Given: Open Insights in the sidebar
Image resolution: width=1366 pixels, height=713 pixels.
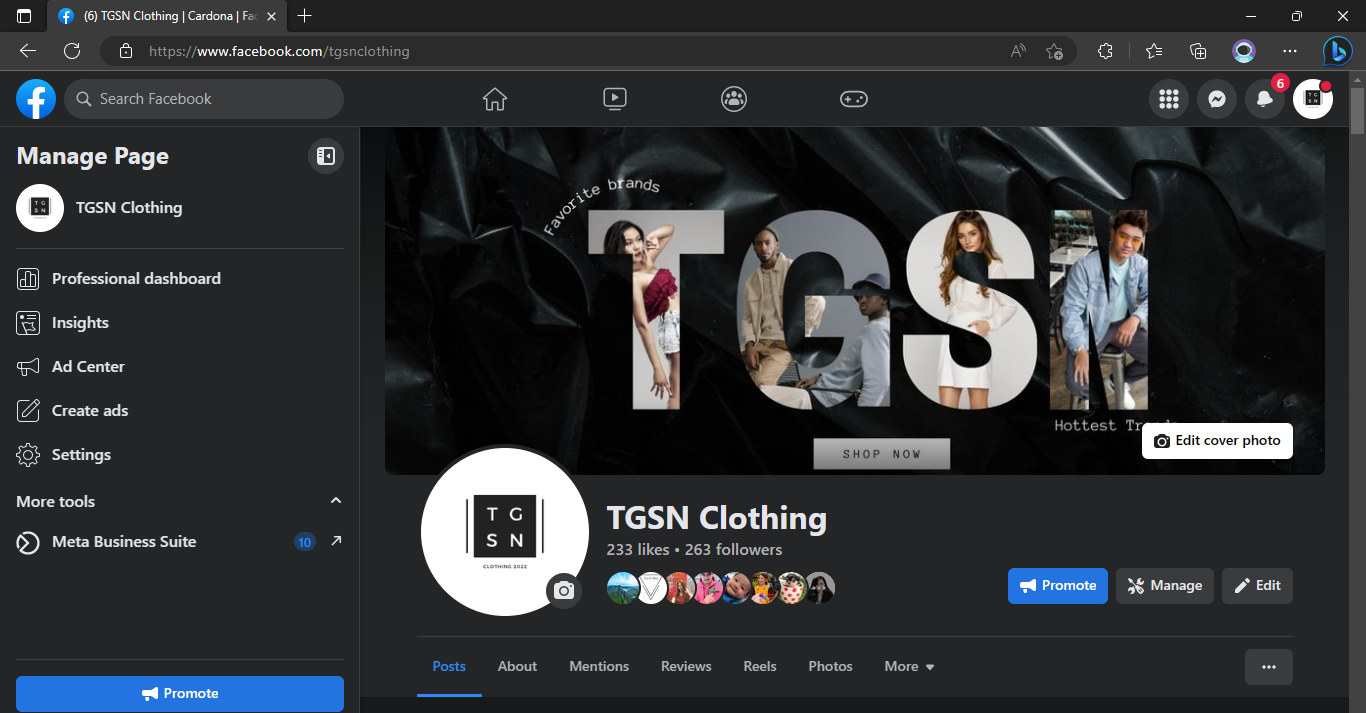Looking at the screenshot, I should (x=180, y=323).
